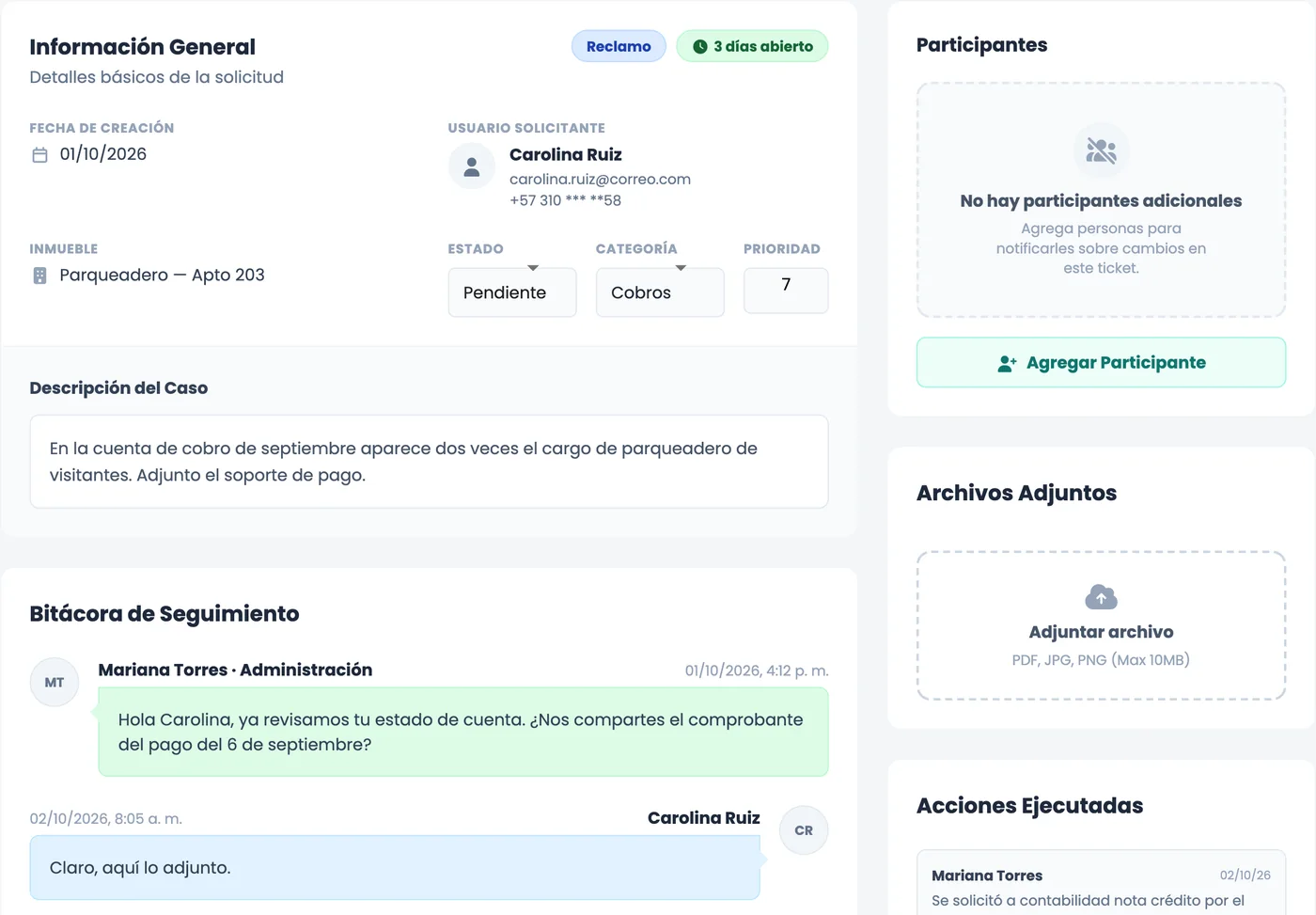Click the CR avatar of Carolina Ruiz

804,830
